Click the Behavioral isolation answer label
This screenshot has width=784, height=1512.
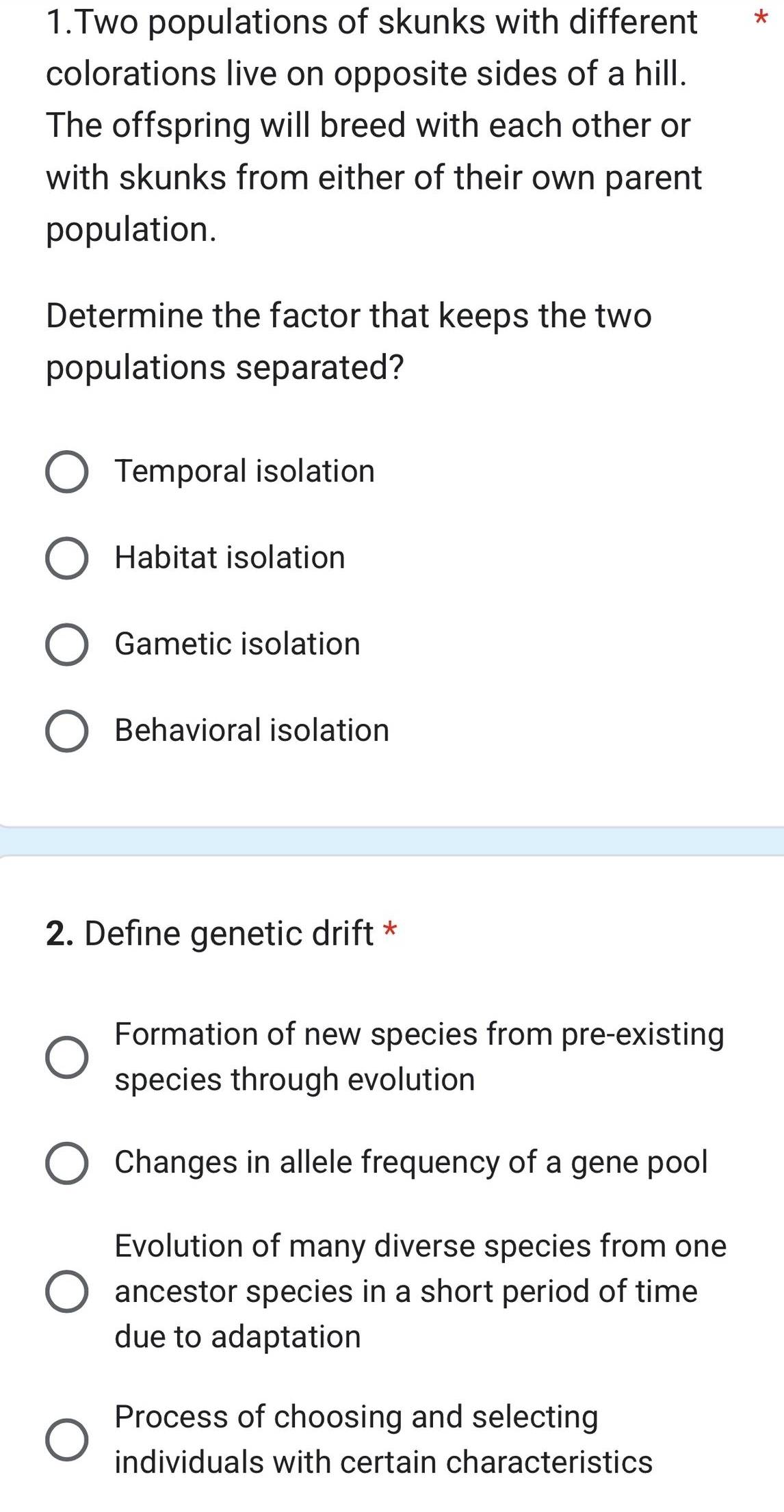pyautogui.click(x=251, y=730)
